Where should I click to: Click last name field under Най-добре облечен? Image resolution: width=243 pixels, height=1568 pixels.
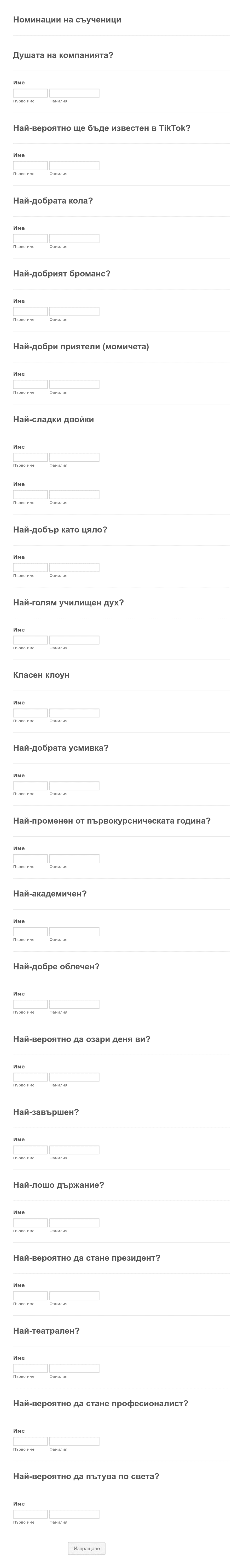click(x=74, y=1004)
